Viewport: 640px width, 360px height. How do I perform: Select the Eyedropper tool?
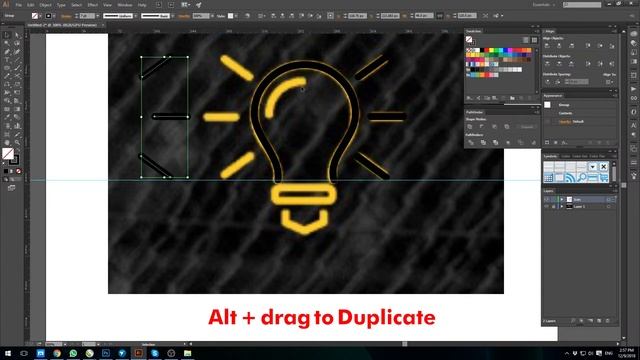tap(7, 117)
